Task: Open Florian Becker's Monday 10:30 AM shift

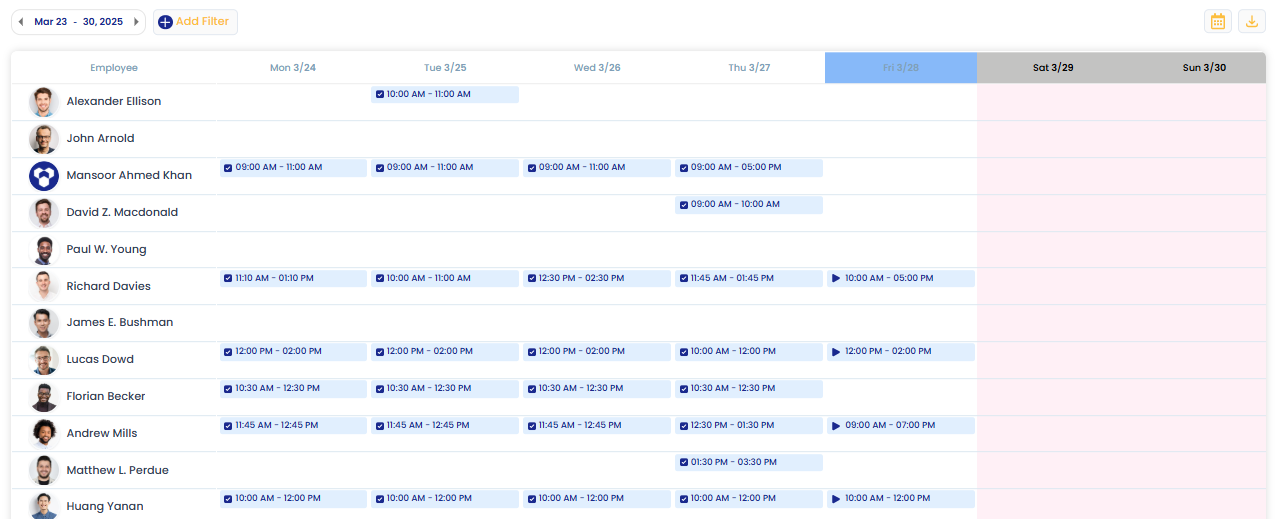Action: coord(293,389)
